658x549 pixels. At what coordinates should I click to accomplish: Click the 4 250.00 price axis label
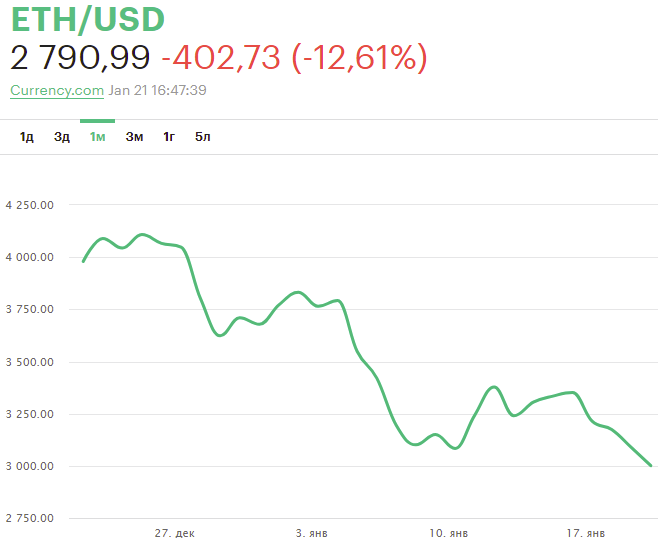29,205
